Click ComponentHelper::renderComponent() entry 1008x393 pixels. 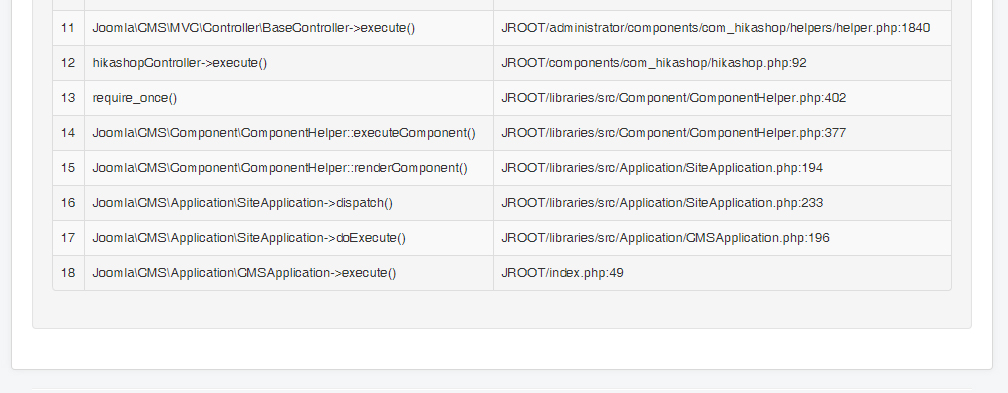pos(280,168)
